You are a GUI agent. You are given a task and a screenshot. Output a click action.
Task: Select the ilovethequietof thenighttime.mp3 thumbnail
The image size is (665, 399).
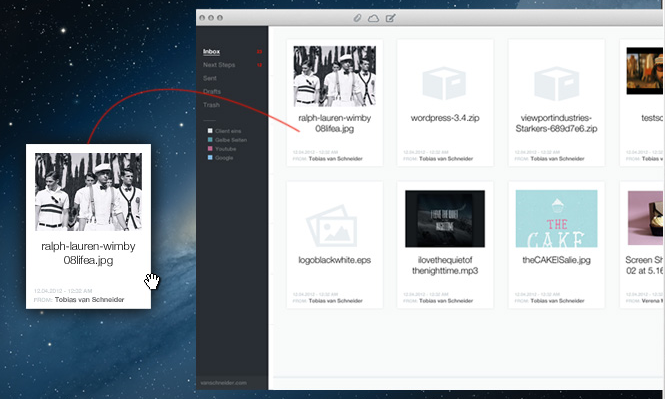[445, 218]
